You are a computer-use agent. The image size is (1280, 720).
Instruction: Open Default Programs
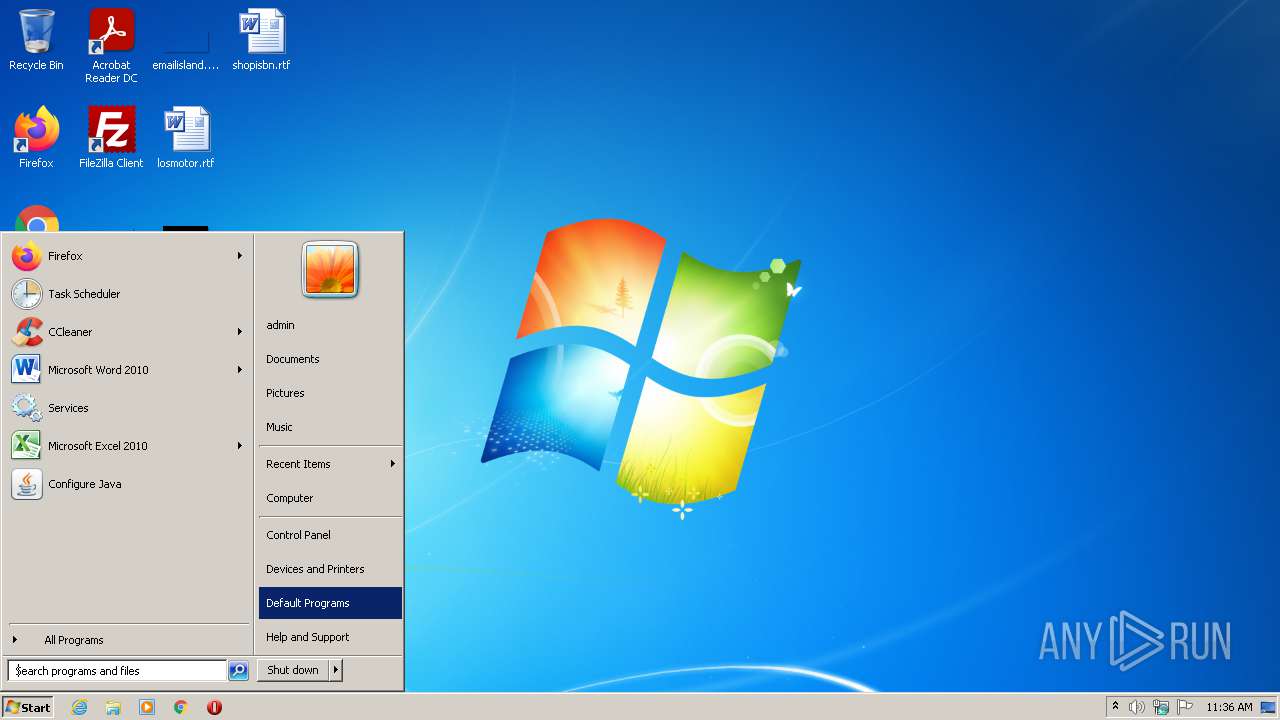[330, 603]
